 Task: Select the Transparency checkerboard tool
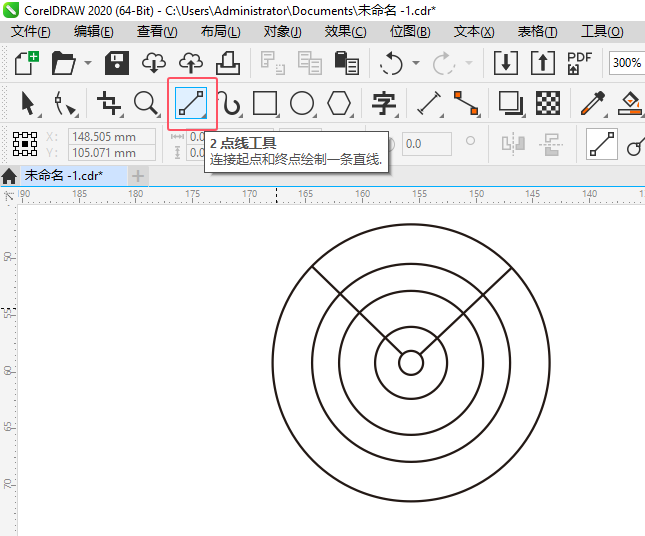point(547,103)
